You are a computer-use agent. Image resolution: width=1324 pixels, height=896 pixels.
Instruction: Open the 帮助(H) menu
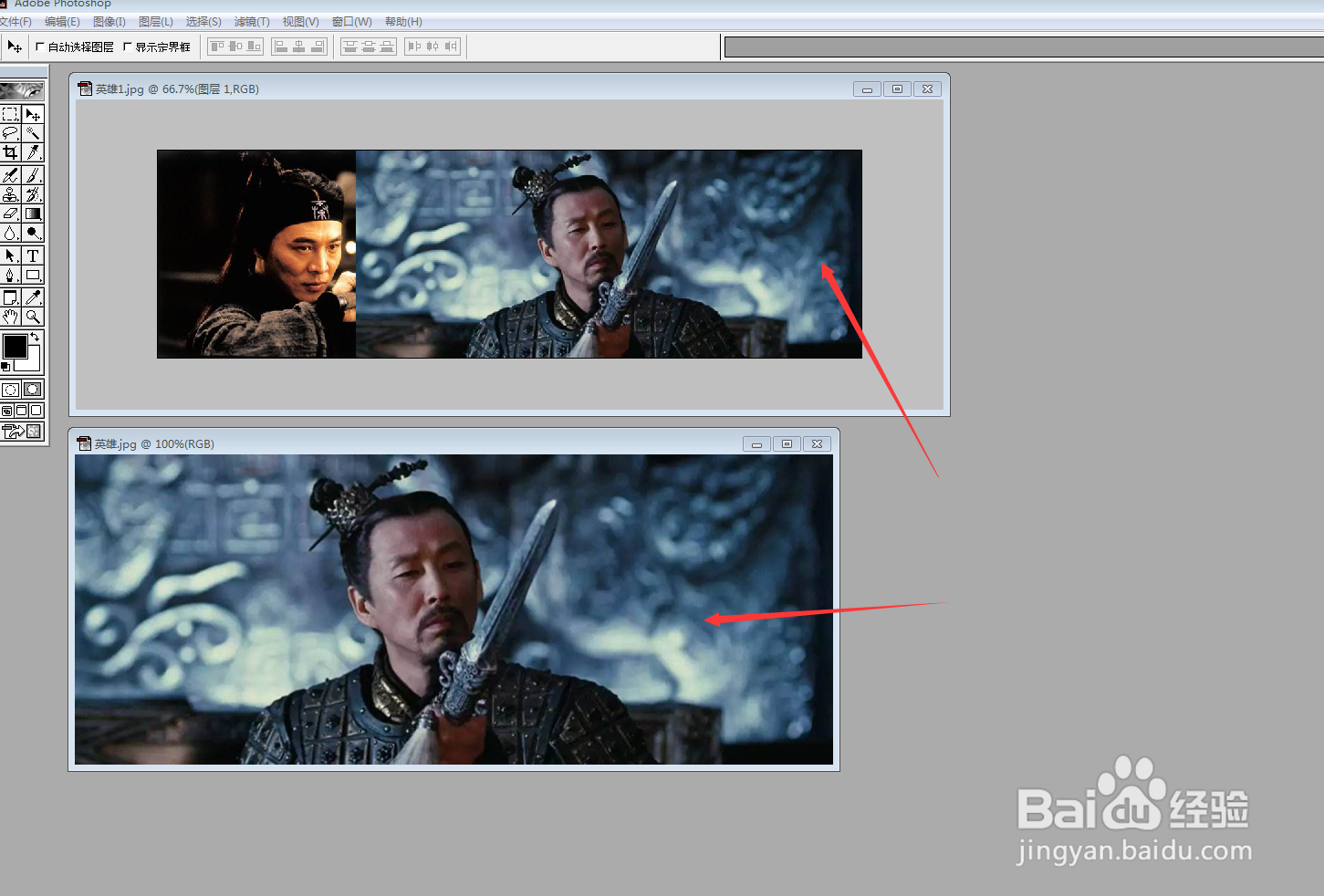403,22
